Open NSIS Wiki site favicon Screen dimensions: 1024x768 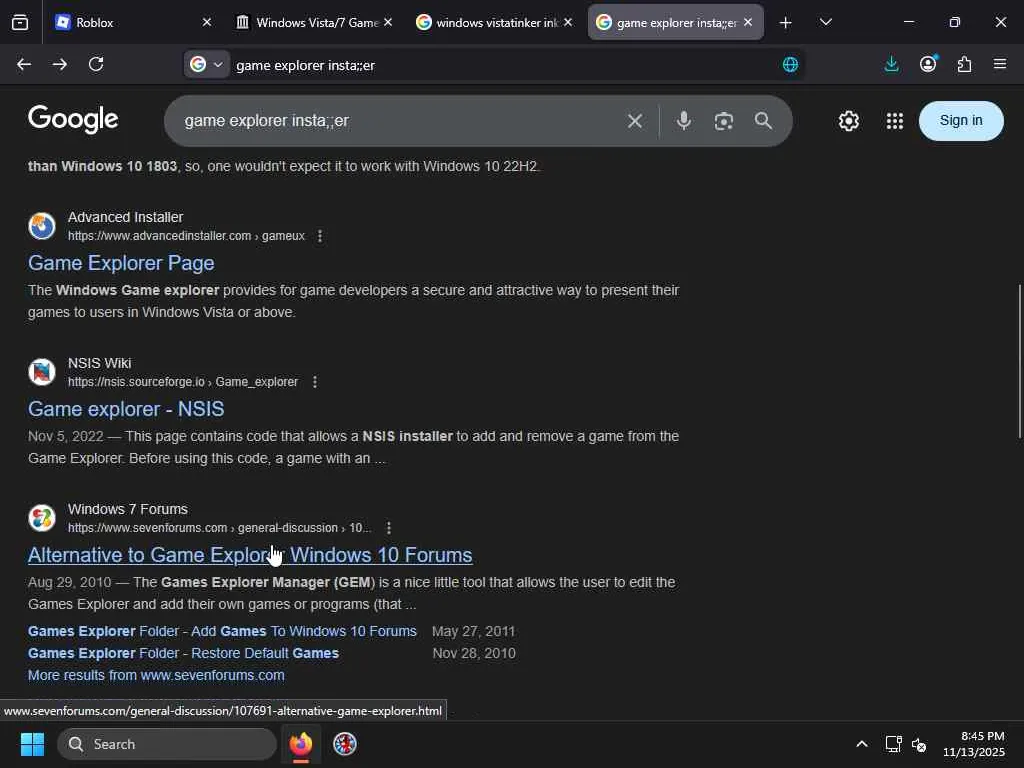[x=42, y=372]
